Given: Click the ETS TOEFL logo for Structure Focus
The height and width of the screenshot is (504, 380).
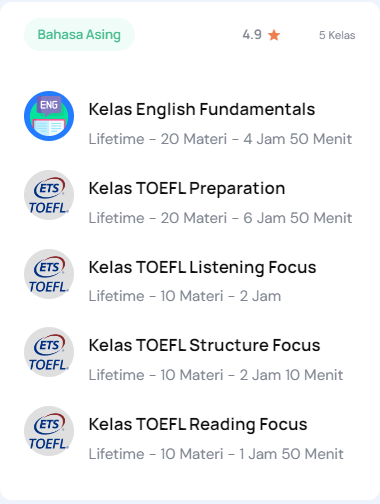Looking at the screenshot, I should click(x=49, y=352).
